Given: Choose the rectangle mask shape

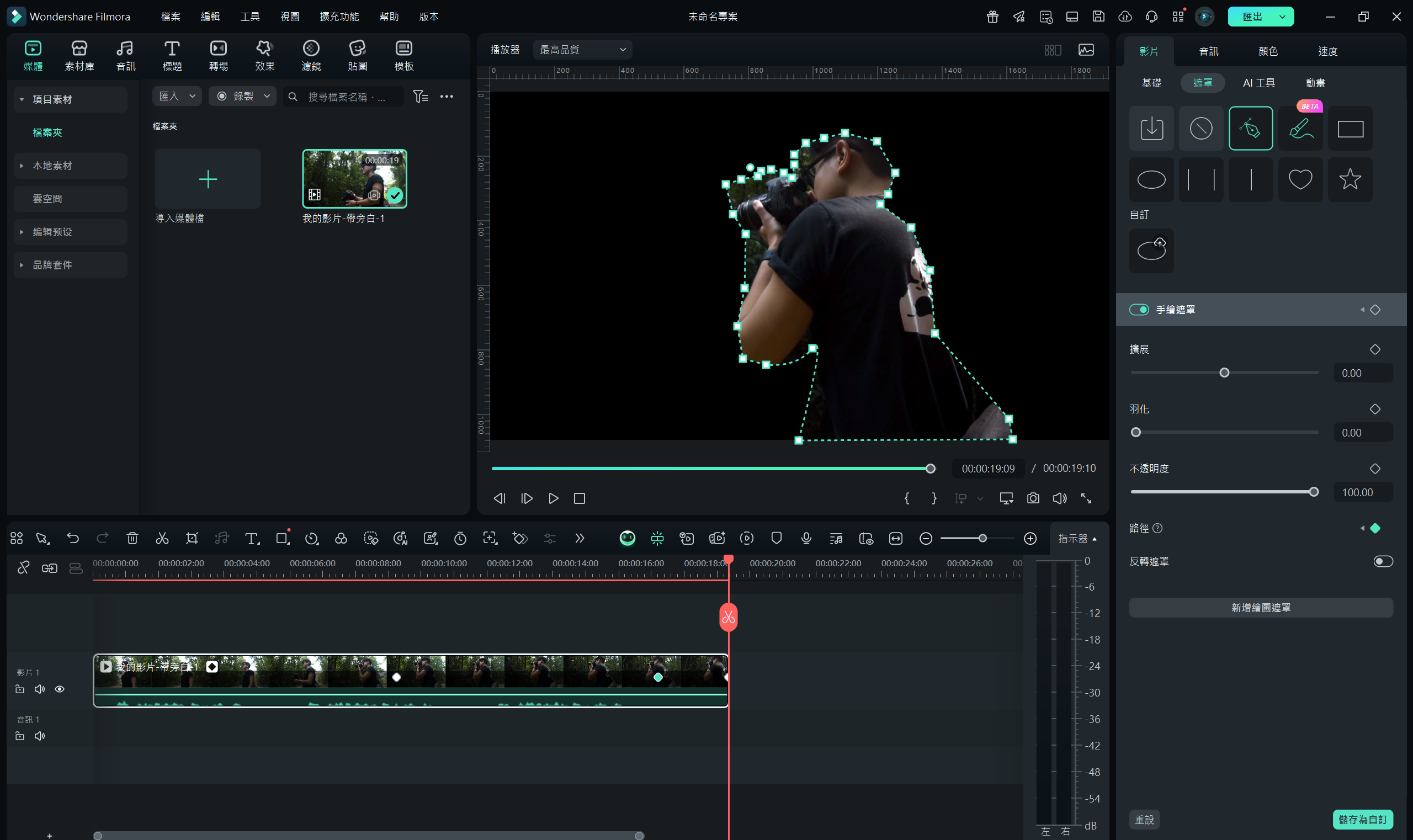Looking at the screenshot, I should pyautogui.click(x=1350, y=129).
